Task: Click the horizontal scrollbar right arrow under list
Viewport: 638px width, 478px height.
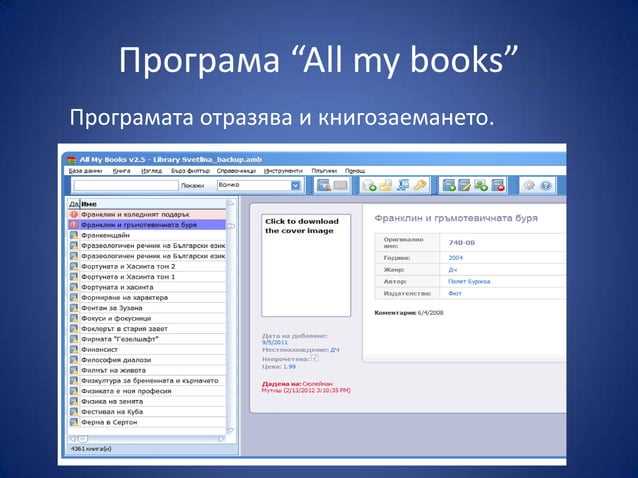Action: tap(222, 439)
